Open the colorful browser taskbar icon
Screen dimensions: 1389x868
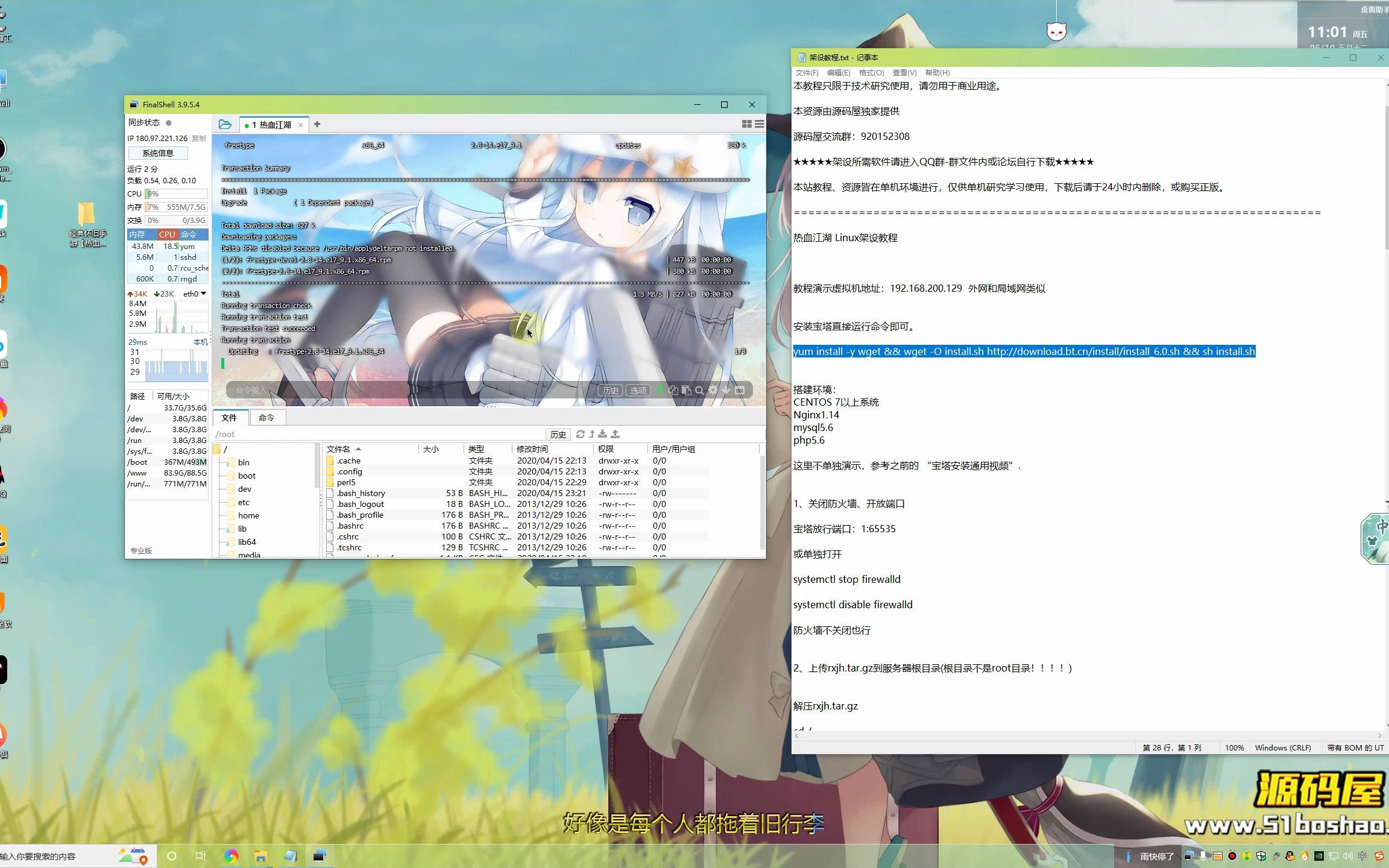click(231, 856)
